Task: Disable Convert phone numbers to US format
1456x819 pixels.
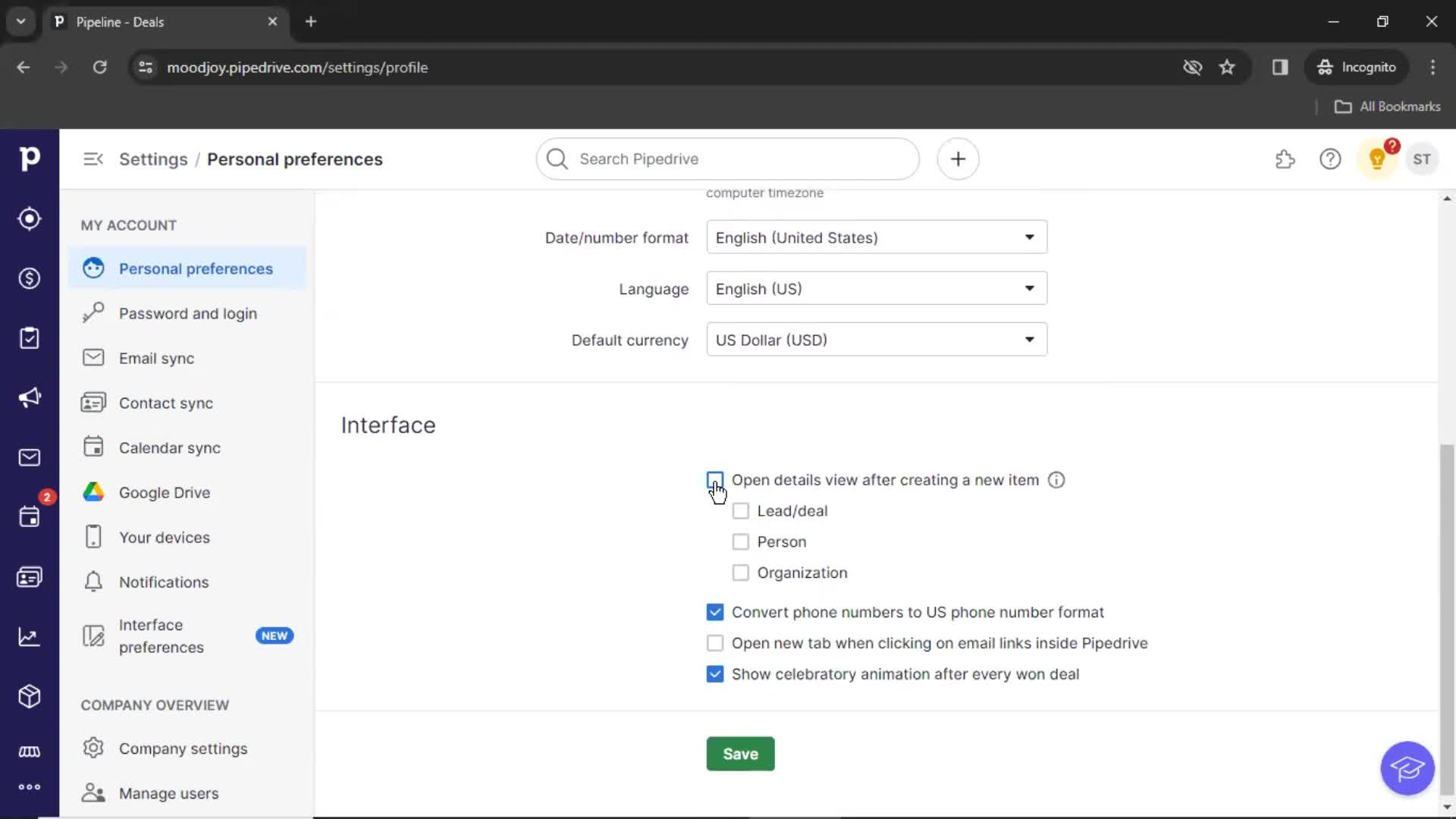Action: [x=714, y=612]
